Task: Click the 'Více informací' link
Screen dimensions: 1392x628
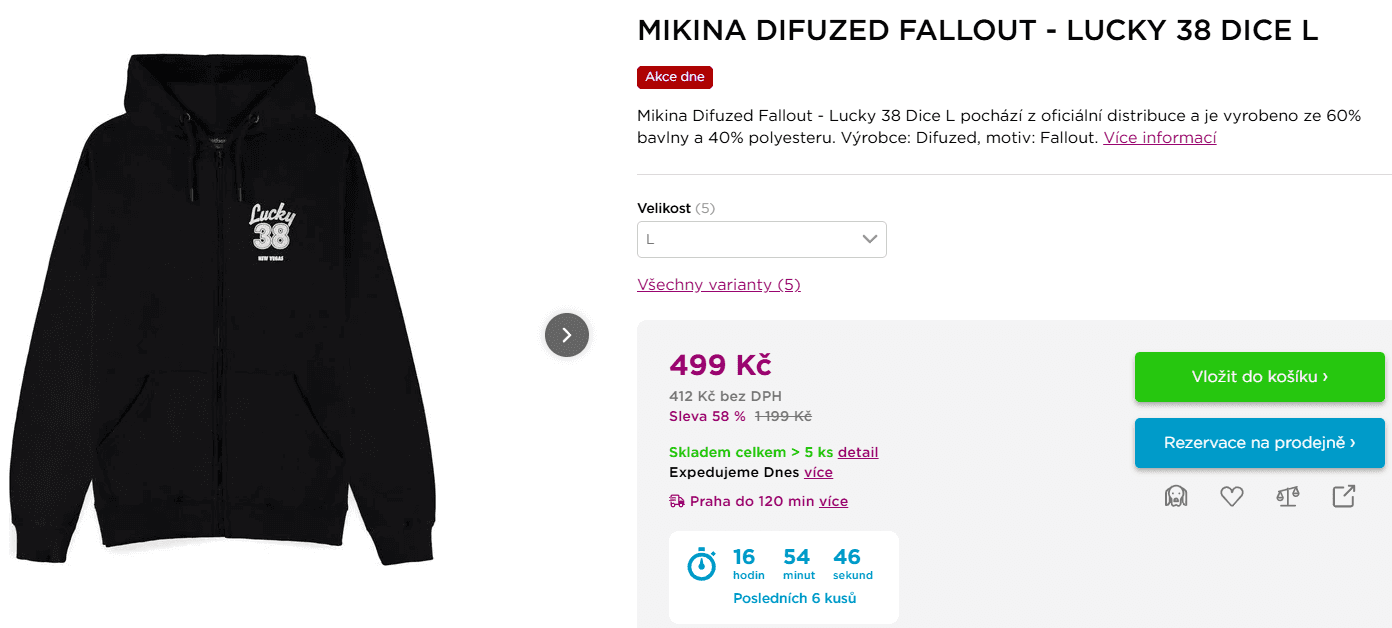Action: (1159, 137)
